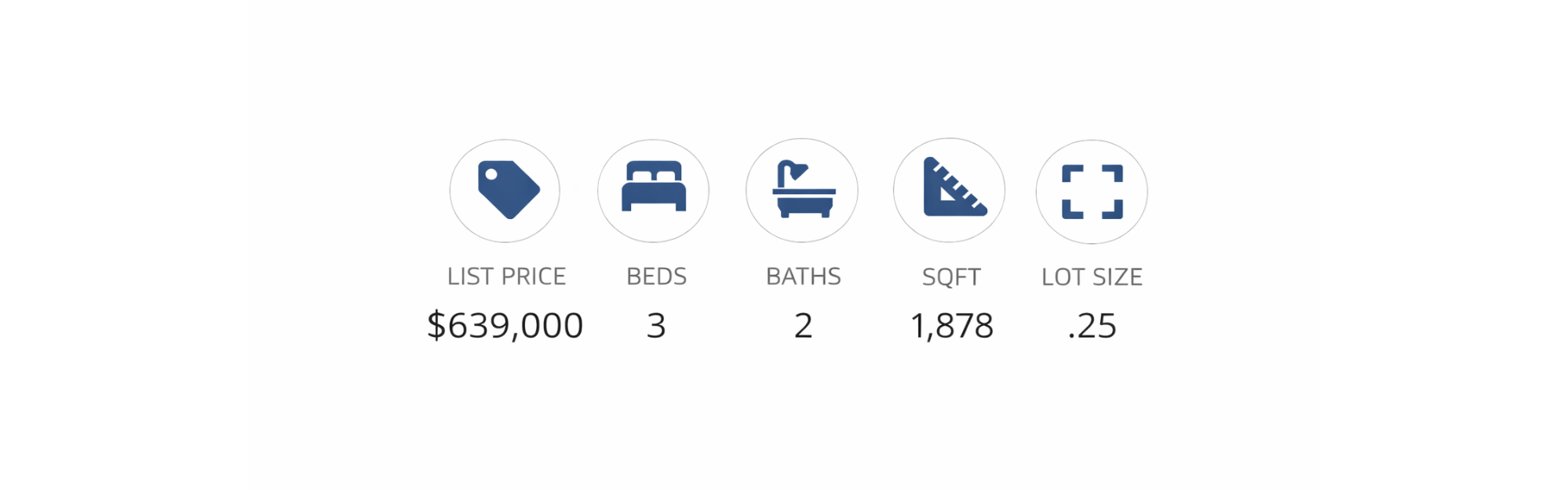The width and height of the screenshot is (1568, 490).
Task: Click the pillows on the bed icon
Action: coord(654,174)
